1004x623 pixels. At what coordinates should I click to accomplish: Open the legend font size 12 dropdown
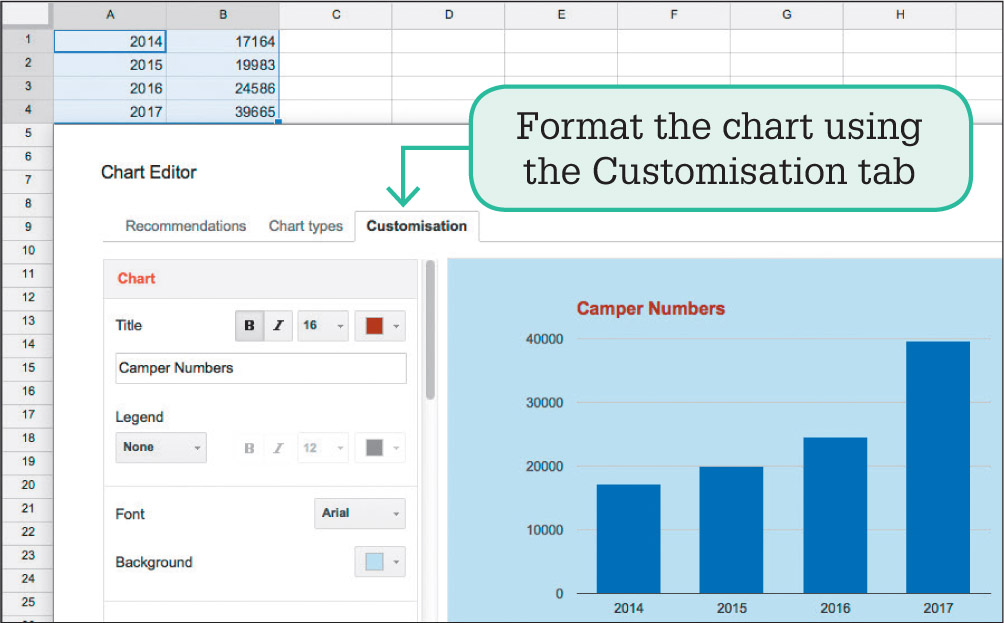pos(323,448)
